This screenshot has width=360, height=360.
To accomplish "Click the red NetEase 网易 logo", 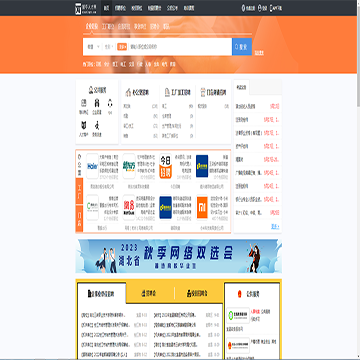I will tap(129, 208).
